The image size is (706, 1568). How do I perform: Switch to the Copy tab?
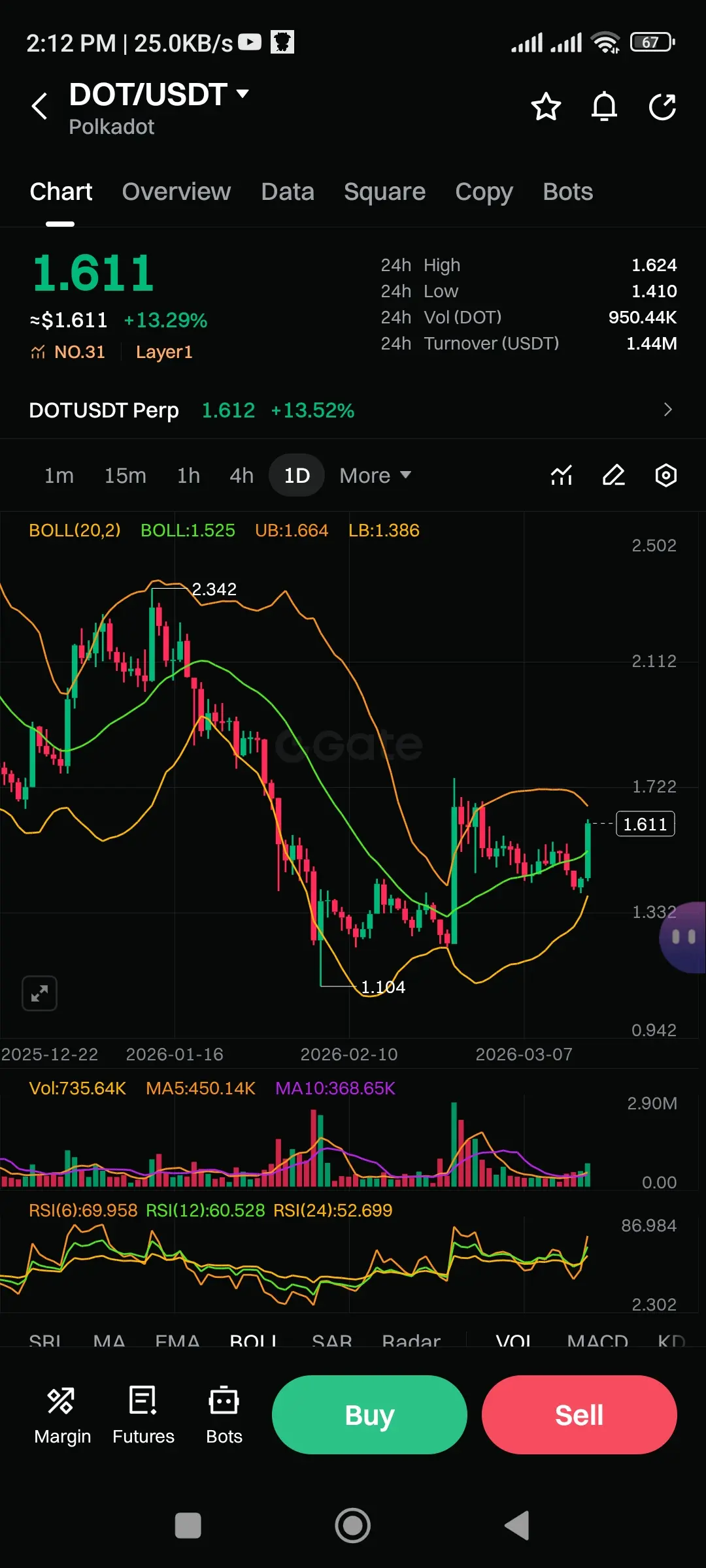(484, 192)
